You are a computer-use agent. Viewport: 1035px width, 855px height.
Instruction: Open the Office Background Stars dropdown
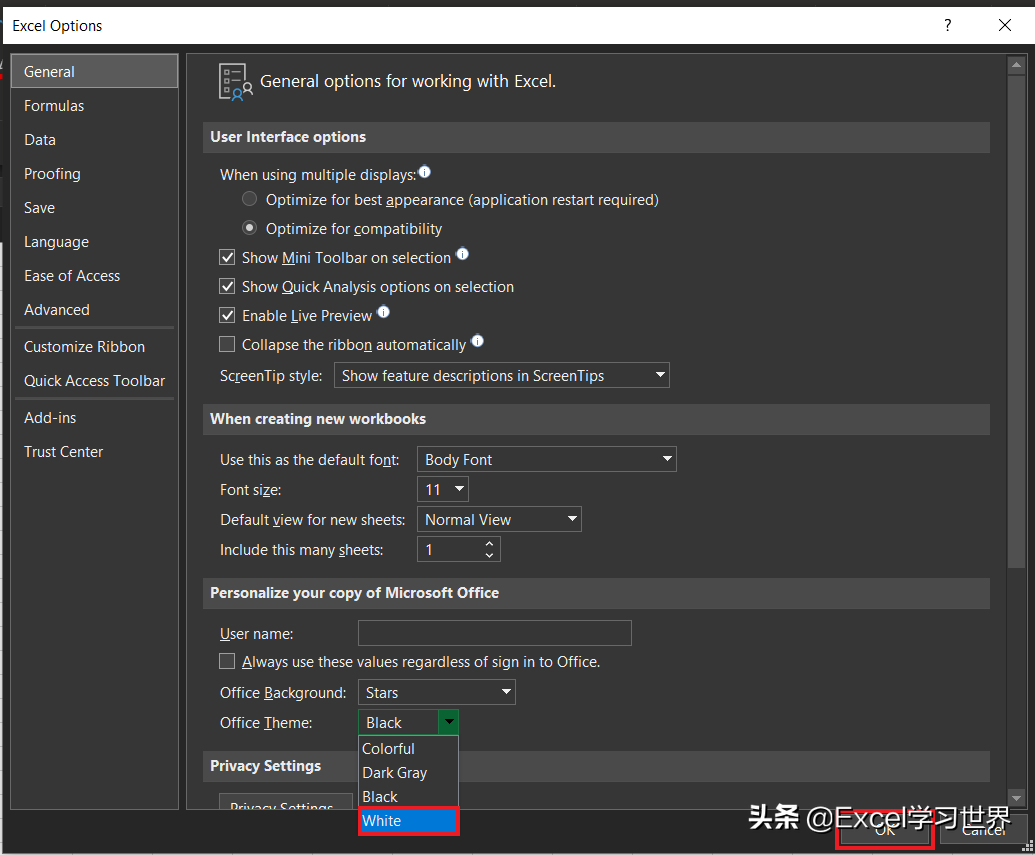tap(436, 692)
